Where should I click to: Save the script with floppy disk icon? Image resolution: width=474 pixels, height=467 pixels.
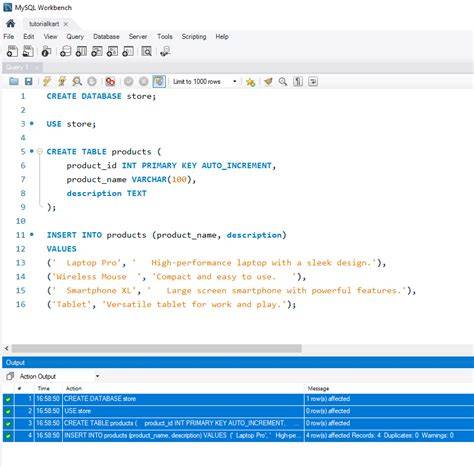point(29,81)
